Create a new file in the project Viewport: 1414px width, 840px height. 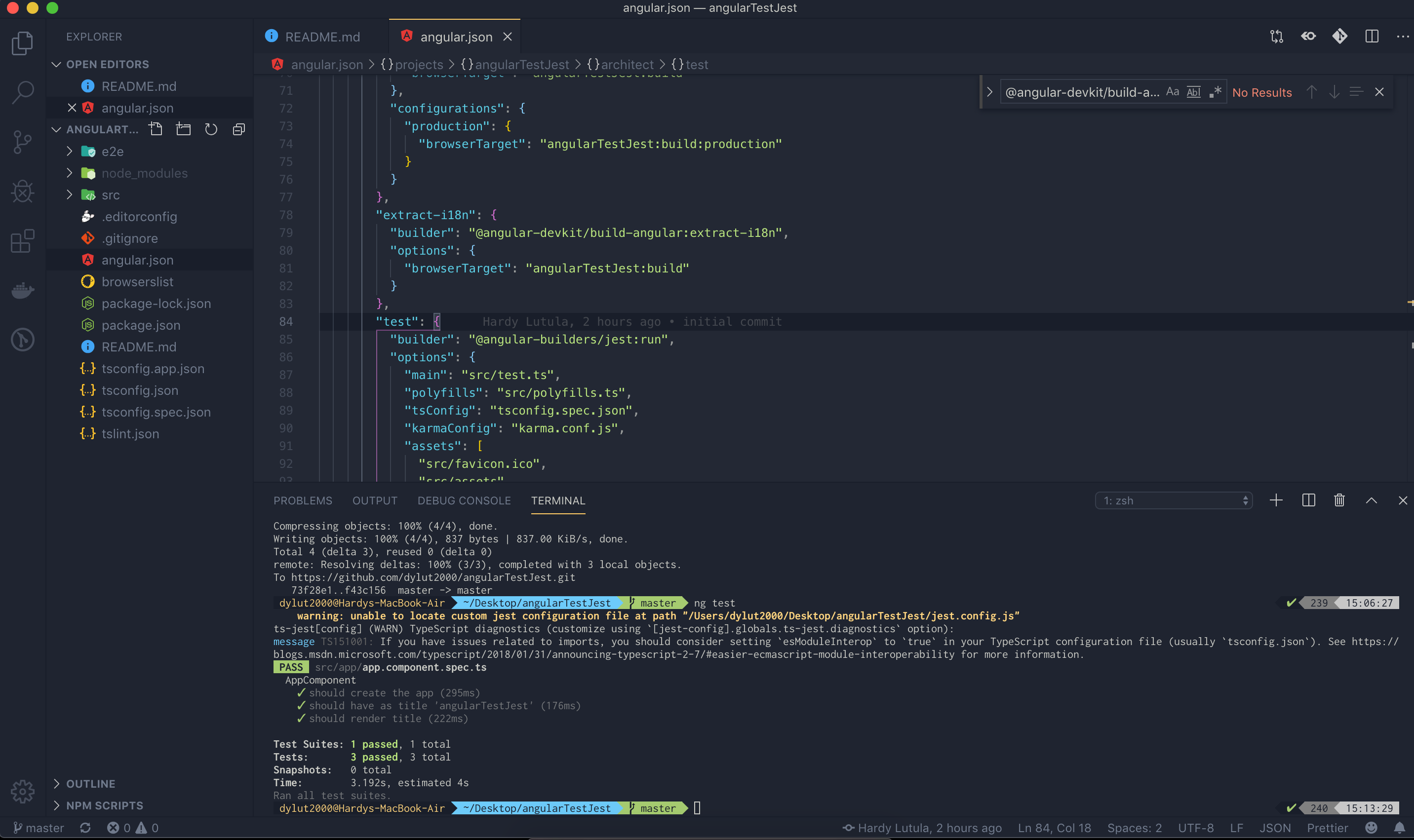tap(156, 130)
